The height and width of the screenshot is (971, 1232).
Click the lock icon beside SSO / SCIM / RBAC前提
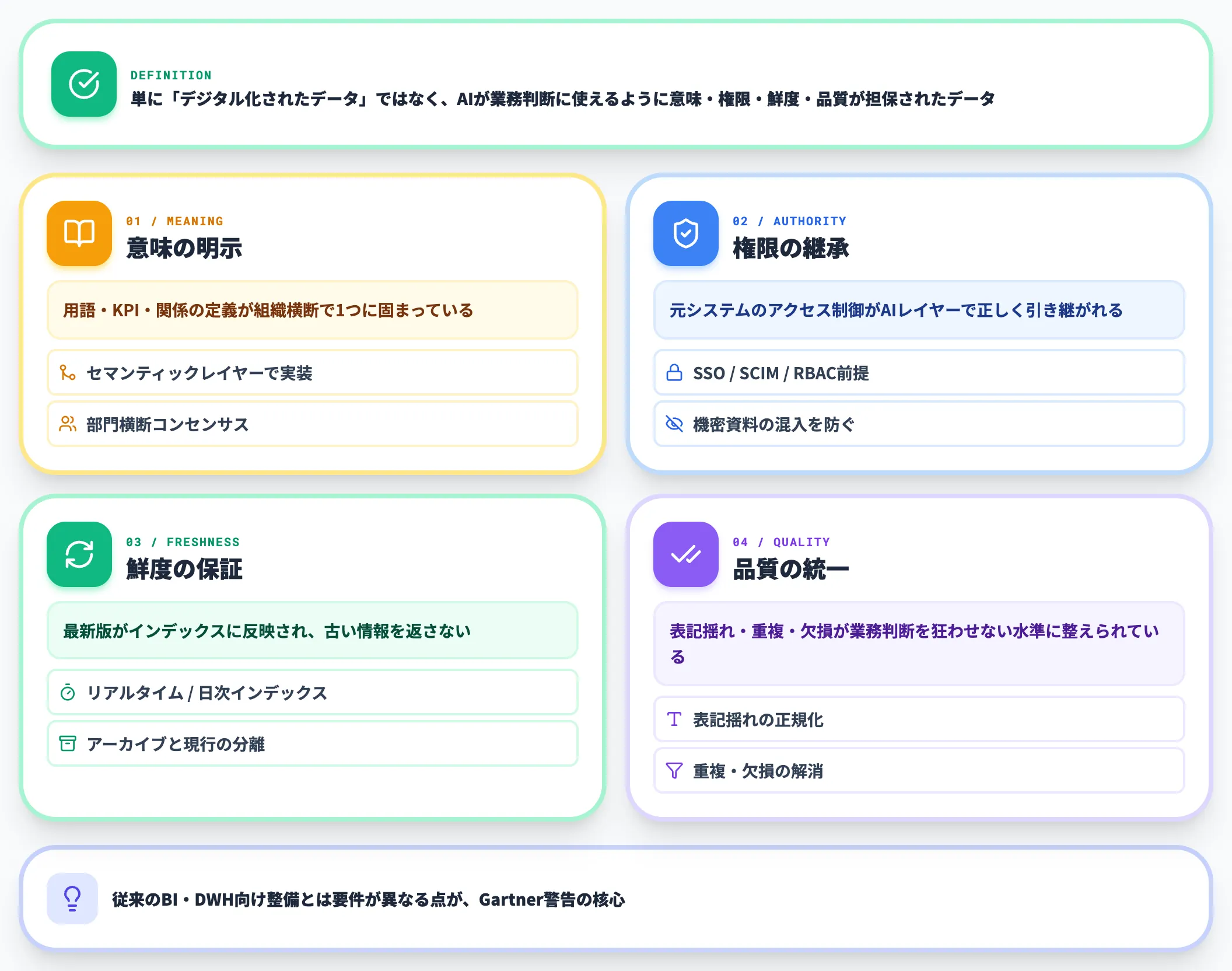tap(674, 372)
